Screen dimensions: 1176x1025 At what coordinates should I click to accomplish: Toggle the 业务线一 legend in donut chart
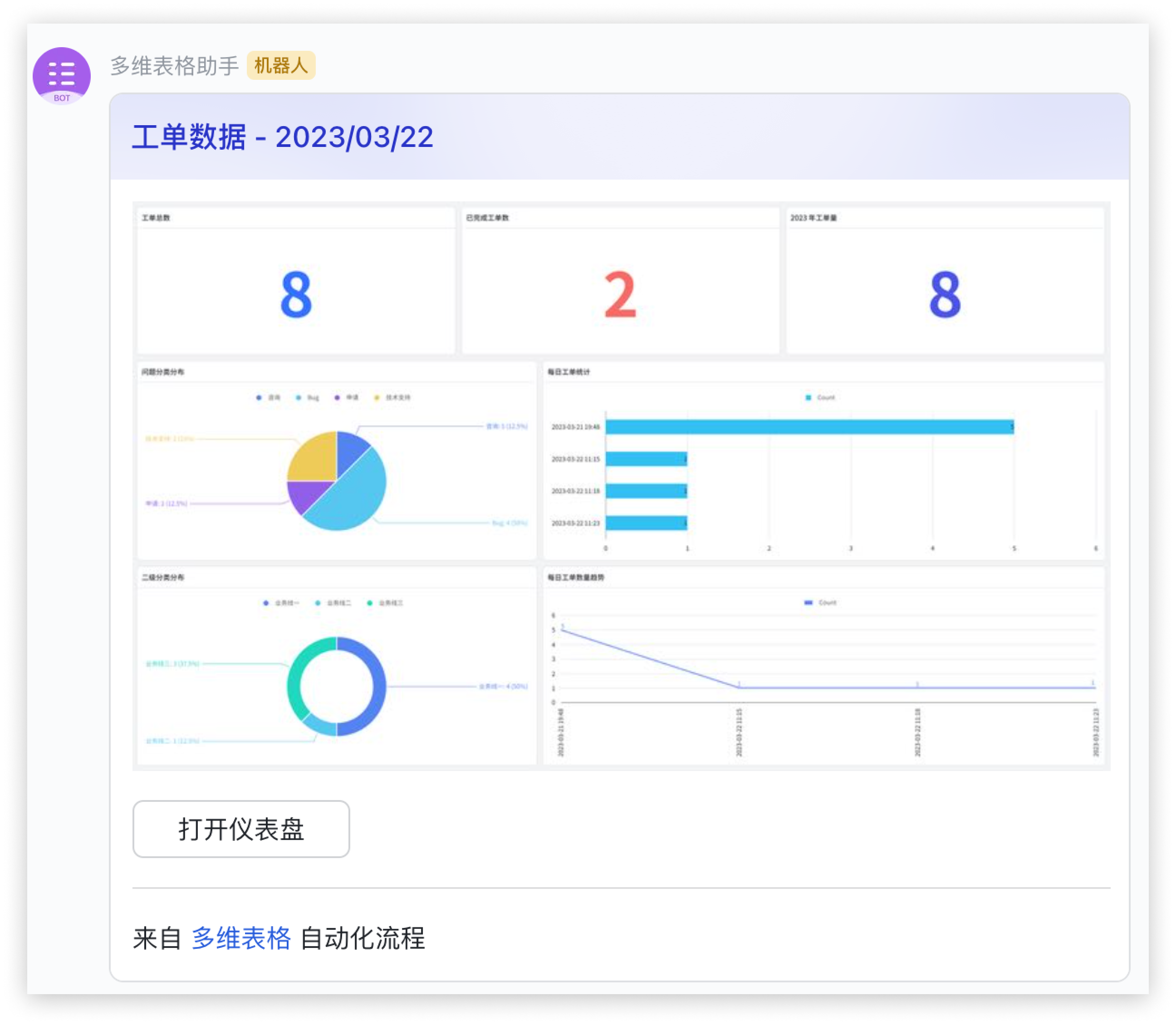281,603
